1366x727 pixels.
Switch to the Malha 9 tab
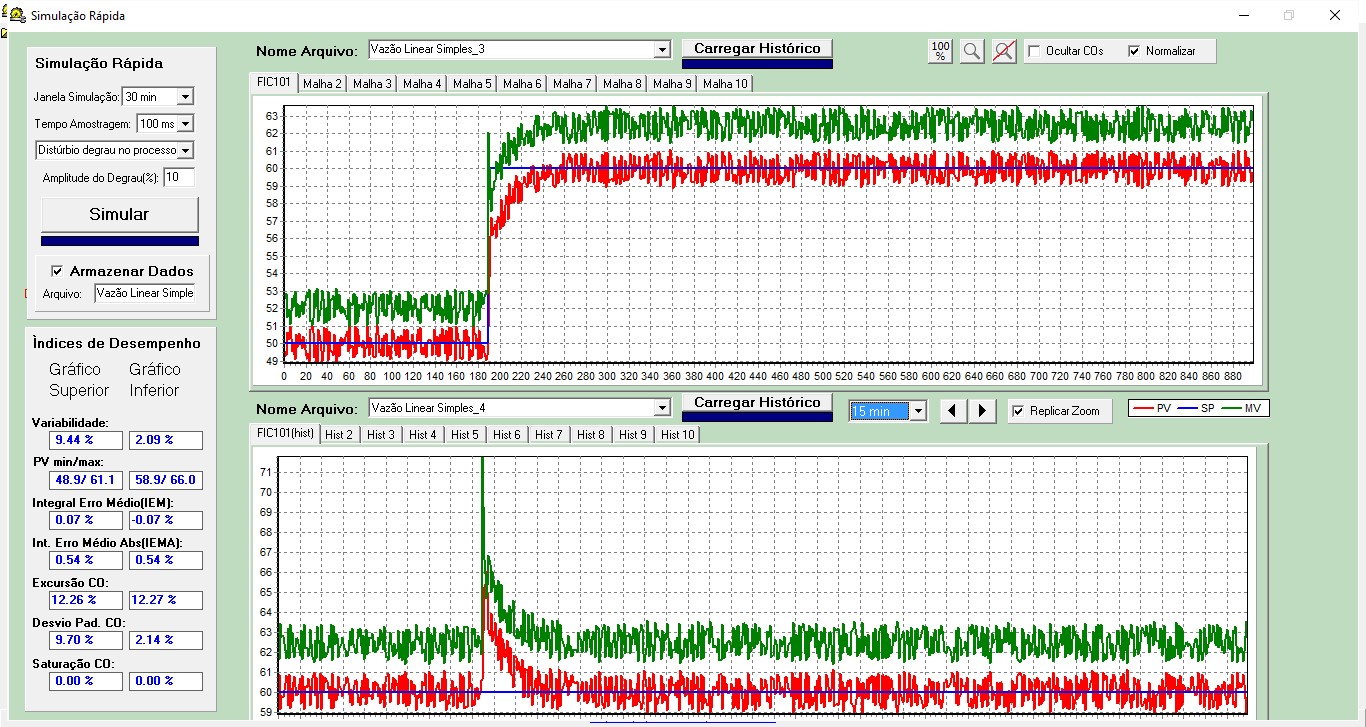click(672, 83)
